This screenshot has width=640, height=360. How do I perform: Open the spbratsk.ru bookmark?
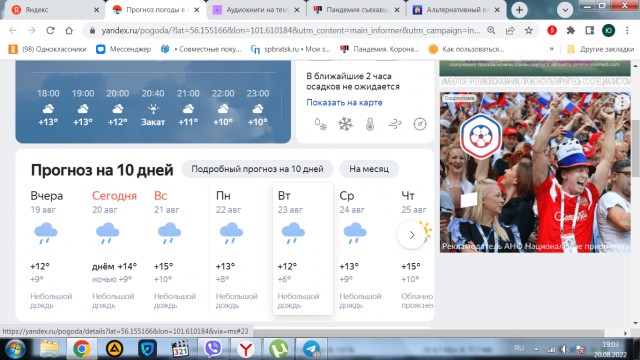[x=291, y=49]
